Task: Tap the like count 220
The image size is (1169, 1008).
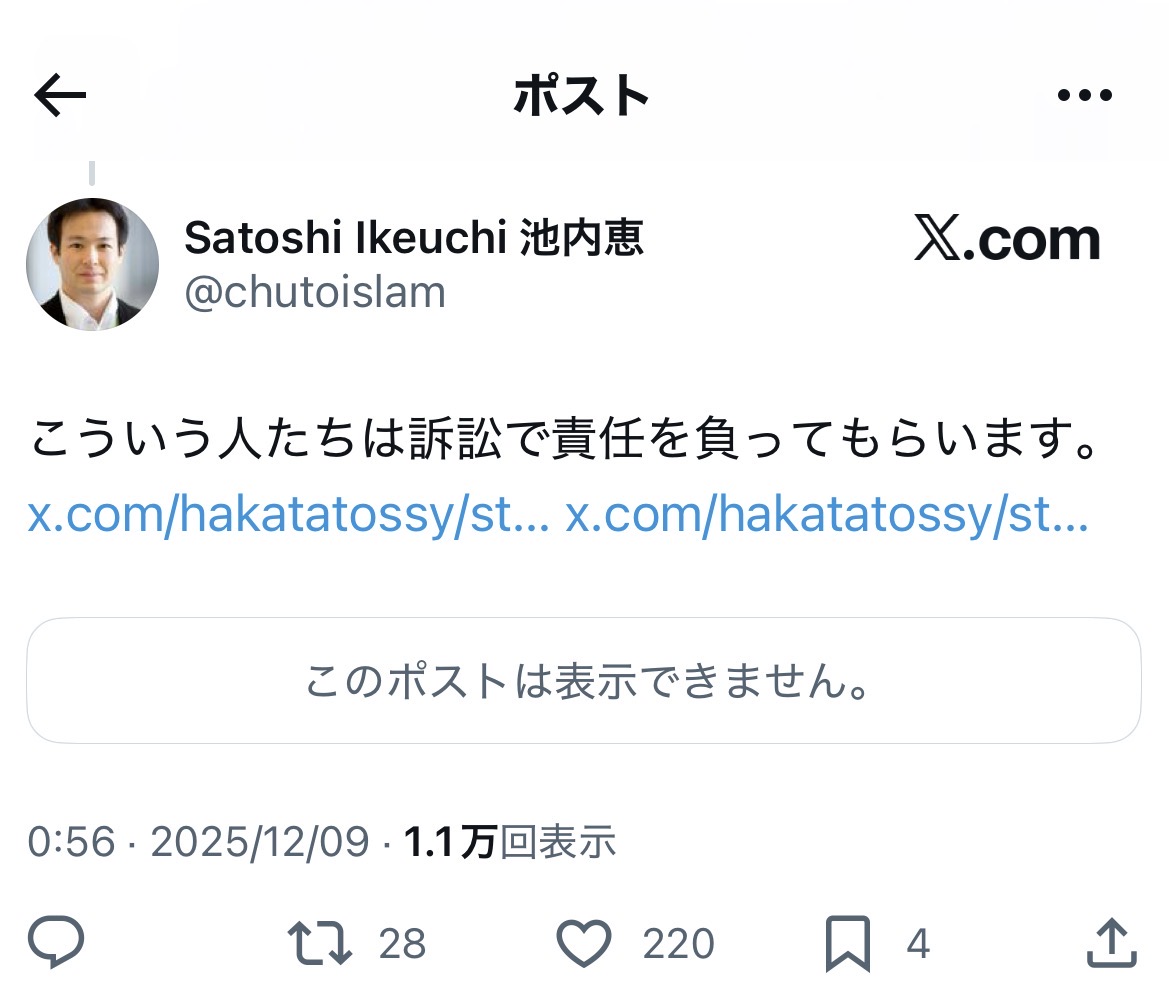Action: tap(678, 944)
